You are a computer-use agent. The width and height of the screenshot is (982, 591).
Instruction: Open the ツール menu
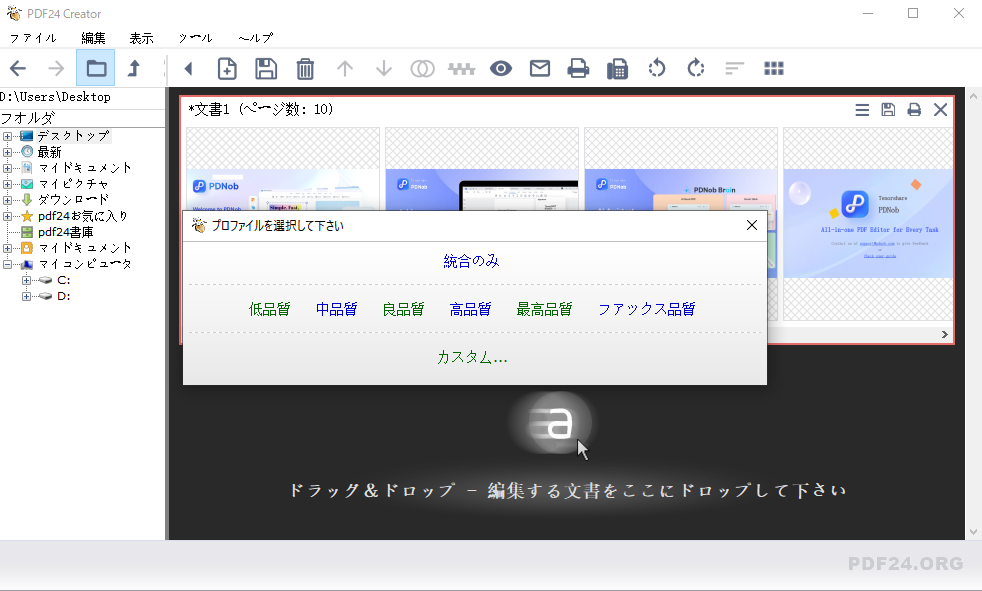tap(194, 37)
